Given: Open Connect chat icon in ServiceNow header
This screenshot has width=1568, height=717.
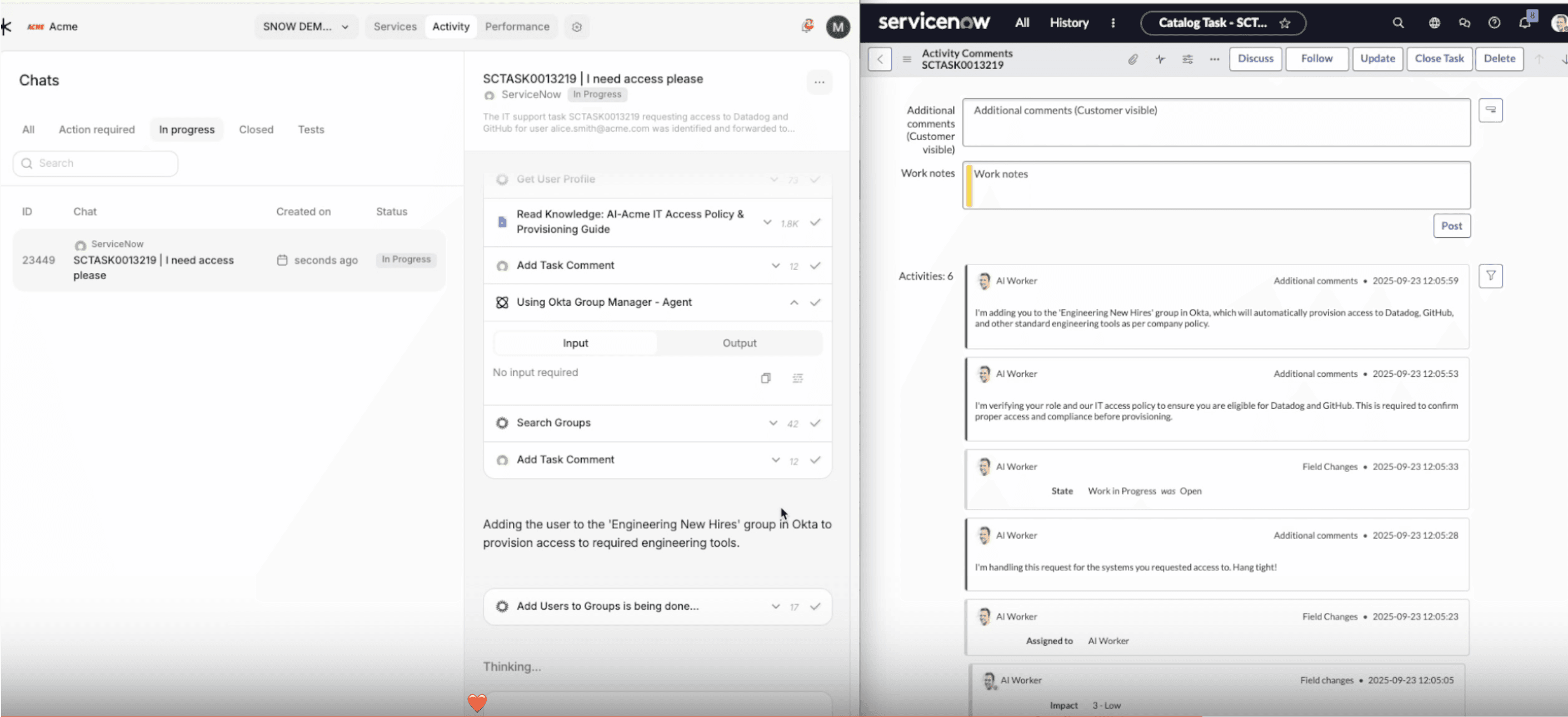Looking at the screenshot, I should 1465,23.
